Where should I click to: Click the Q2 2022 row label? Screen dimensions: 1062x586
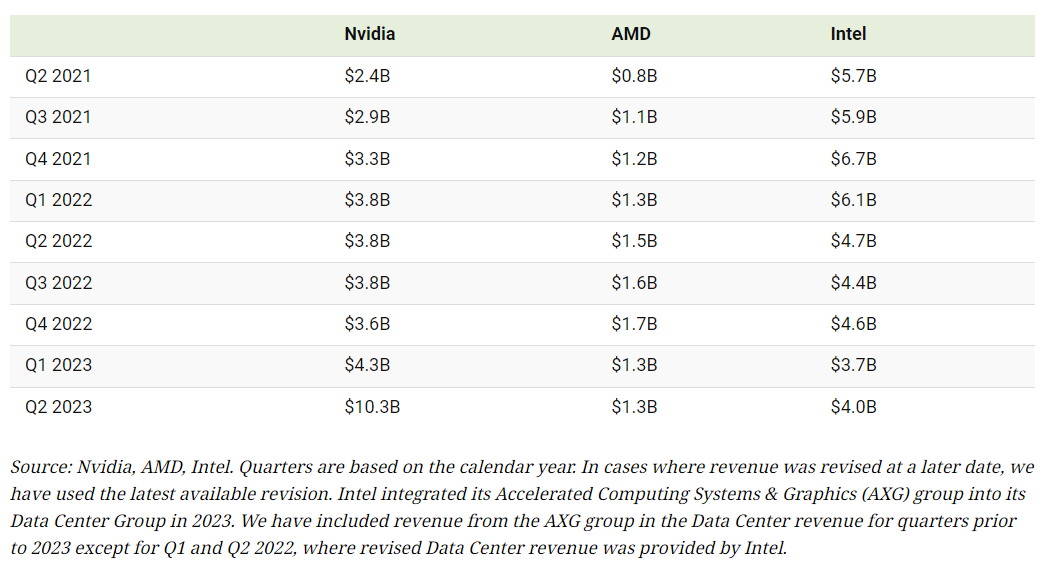click(58, 241)
